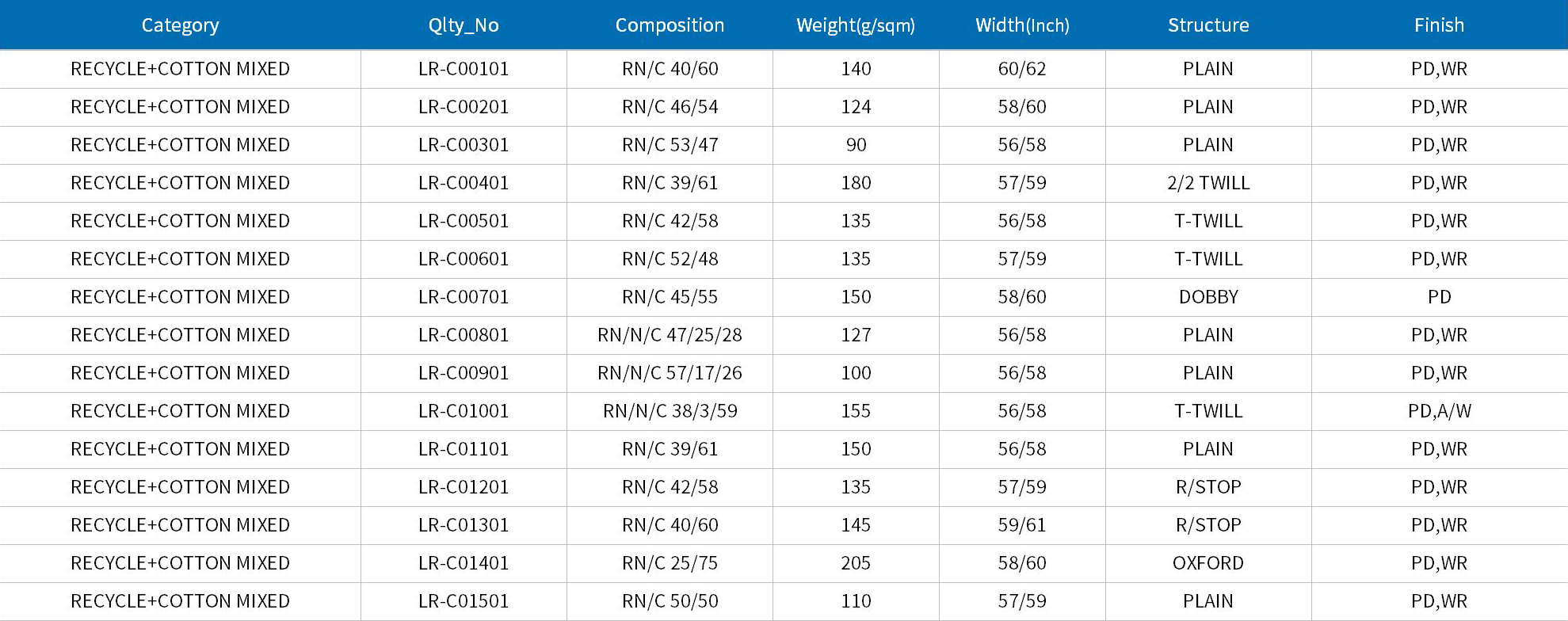Click the Composition column header
The height and width of the screenshot is (621, 1568).
click(x=670, y=25)
